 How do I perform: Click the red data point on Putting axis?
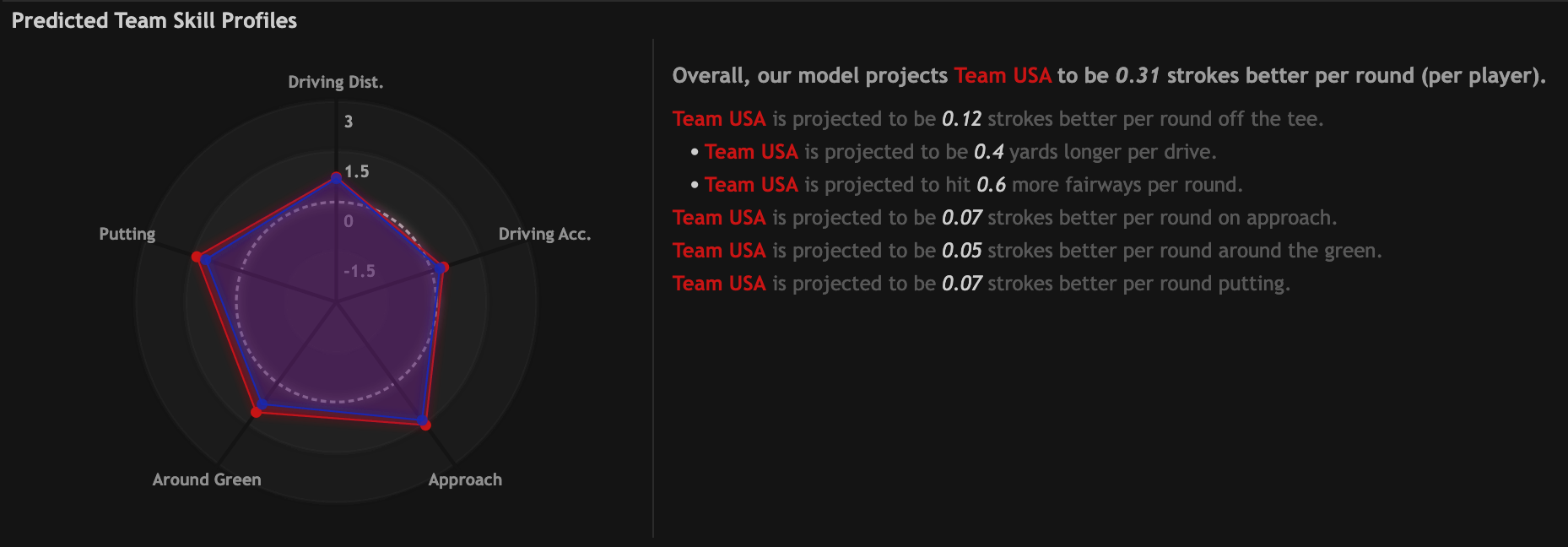(x=197, y=257)
